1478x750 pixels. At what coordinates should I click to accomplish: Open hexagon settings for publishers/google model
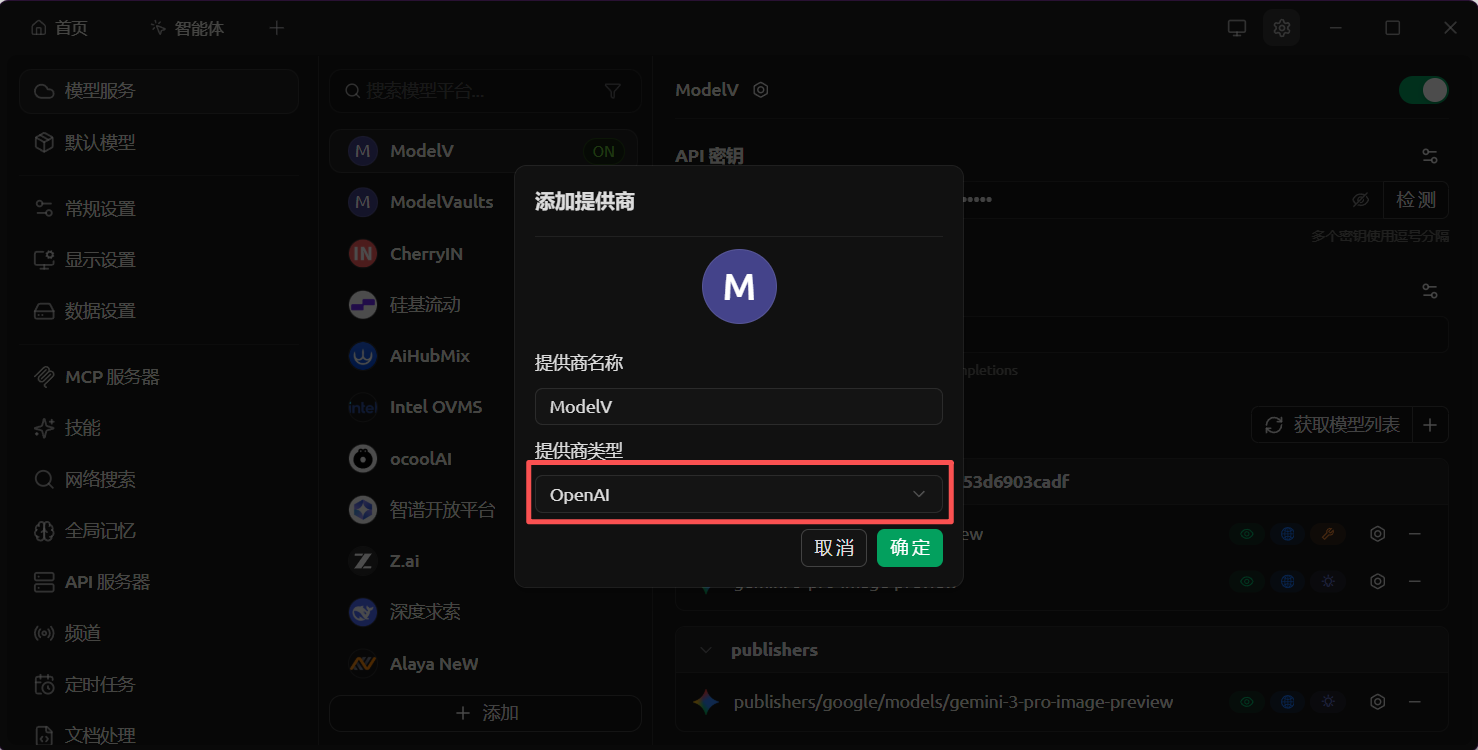tap(1377, 702)
